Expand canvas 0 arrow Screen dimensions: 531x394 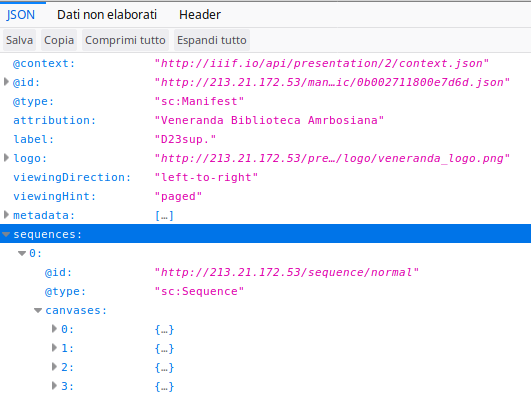54,328
